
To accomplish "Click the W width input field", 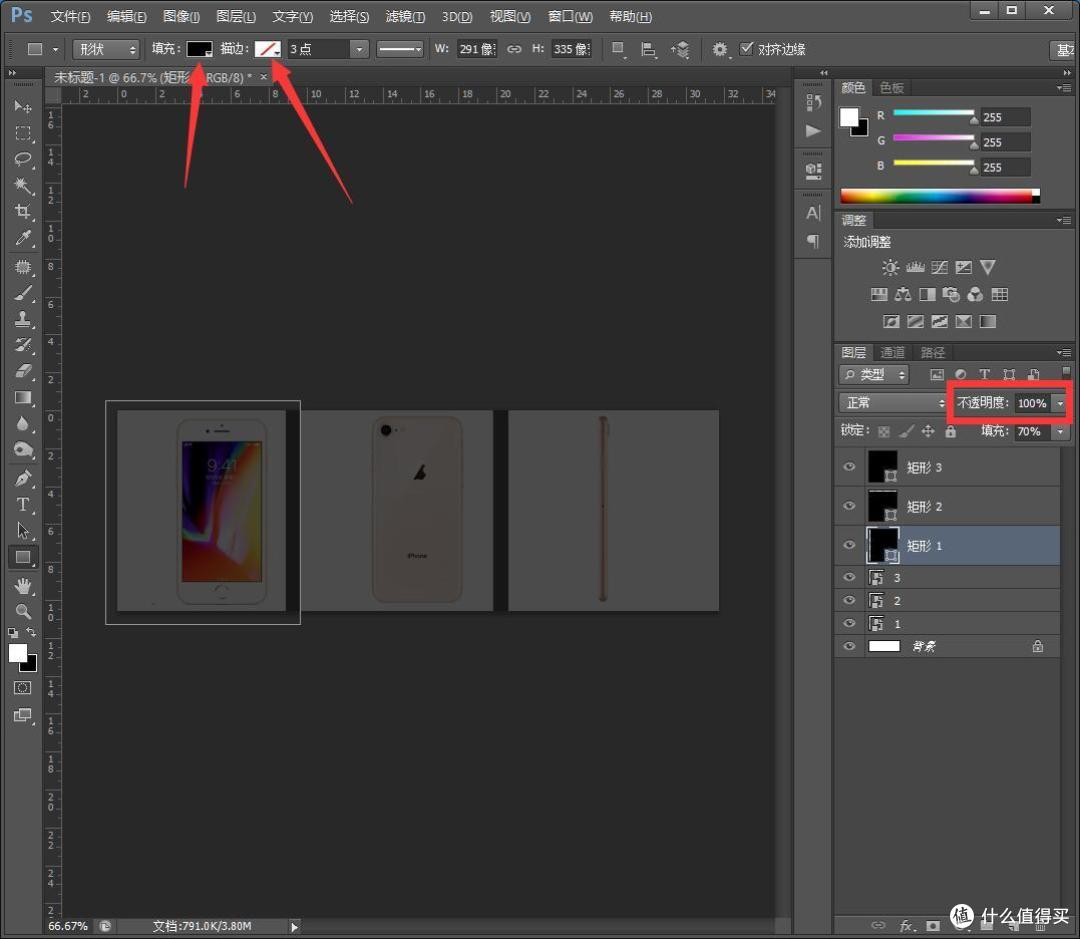I will tap(477, 49).
